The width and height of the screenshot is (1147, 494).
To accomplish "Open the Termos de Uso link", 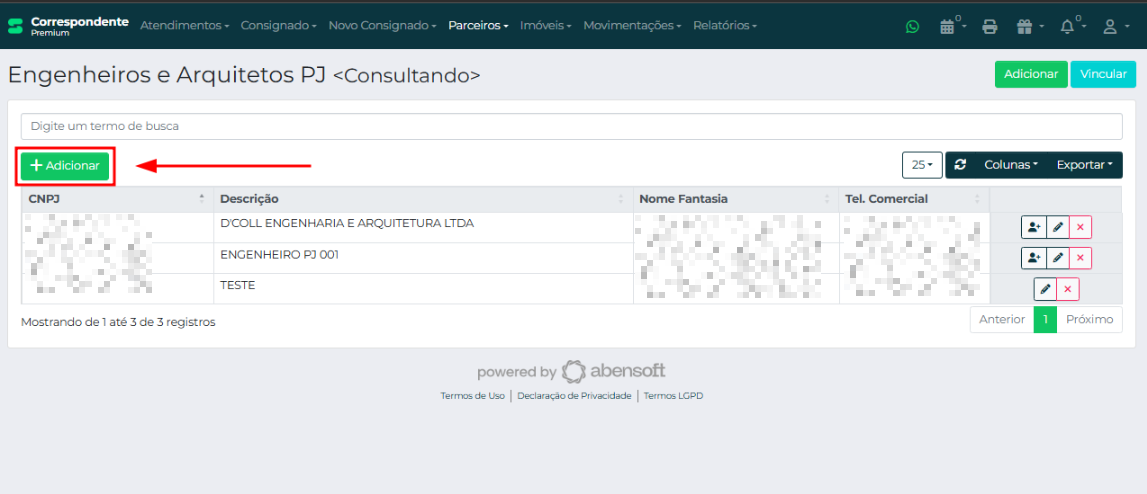I will pos(472,396).
